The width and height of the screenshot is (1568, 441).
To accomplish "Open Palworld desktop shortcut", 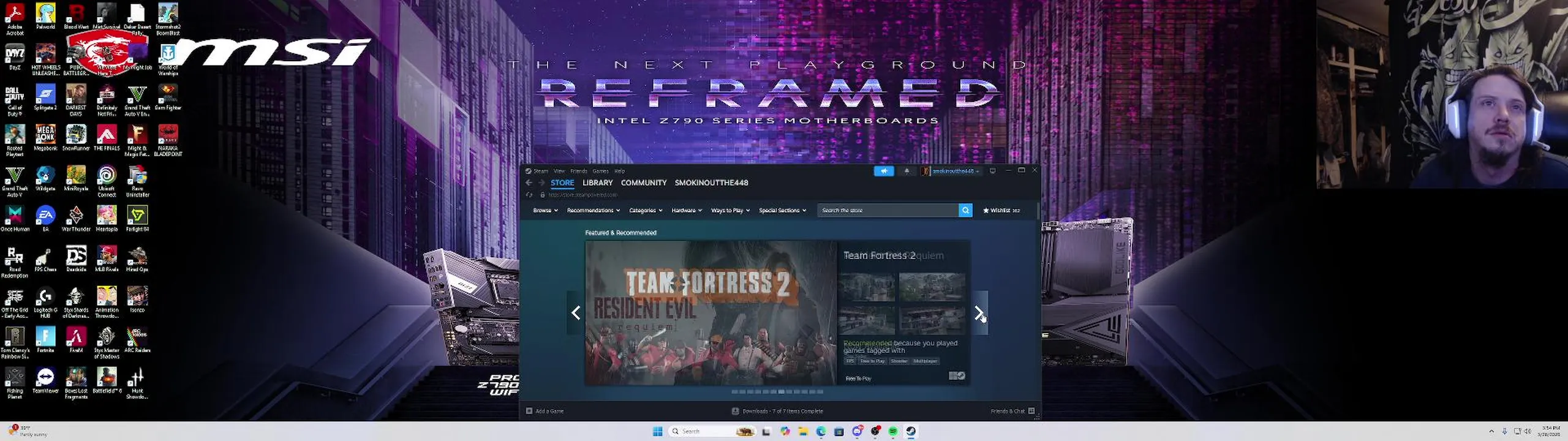I will pyautogui.click(x=45, y=17).
